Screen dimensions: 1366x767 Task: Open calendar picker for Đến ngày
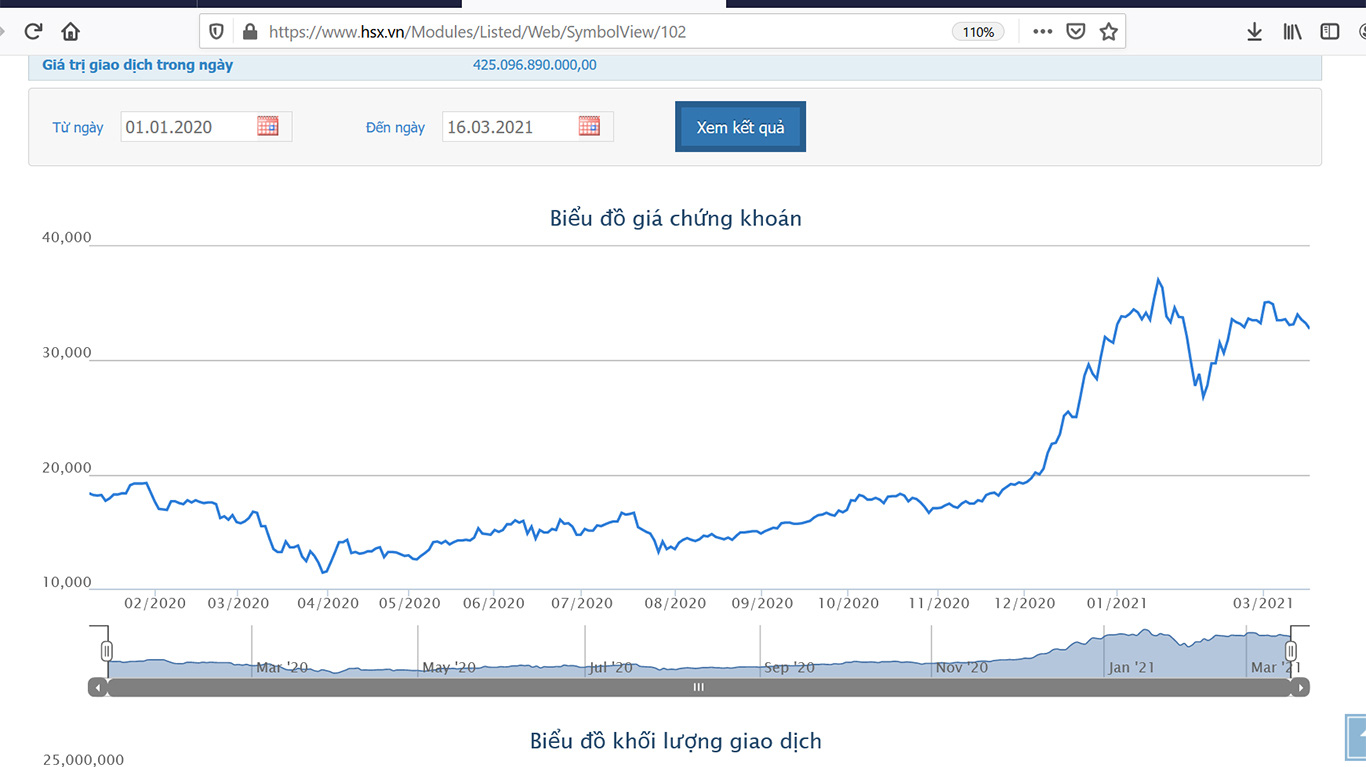coord(589,127)
